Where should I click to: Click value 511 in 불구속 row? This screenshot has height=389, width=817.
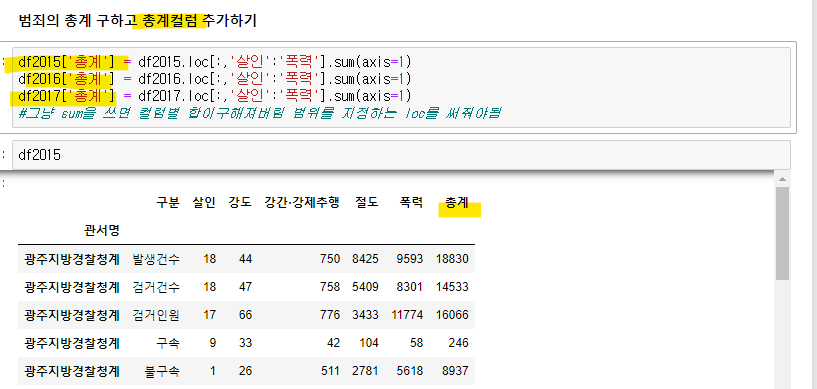330,371
